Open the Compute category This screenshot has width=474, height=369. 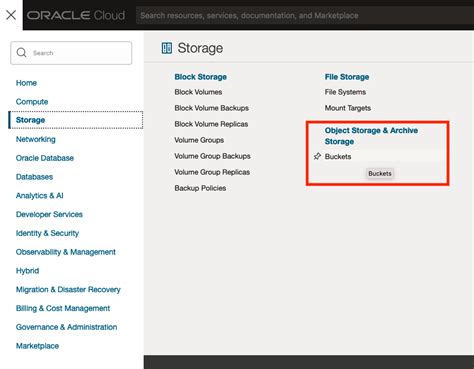32,101
